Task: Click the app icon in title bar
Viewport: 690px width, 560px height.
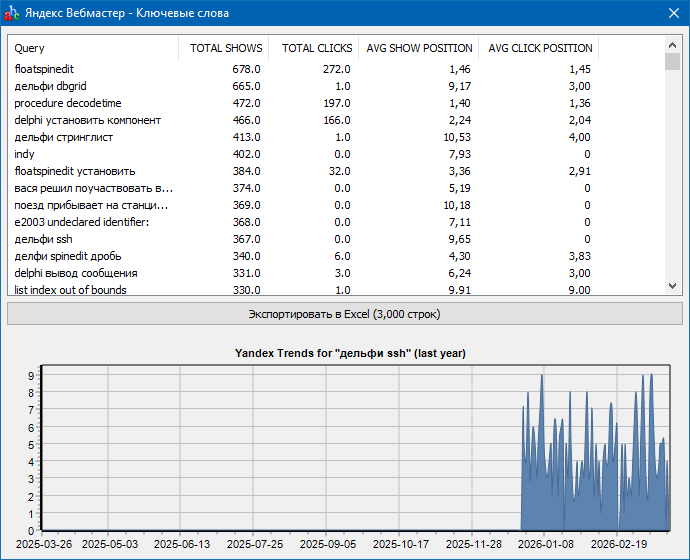Action: (13, 13)
